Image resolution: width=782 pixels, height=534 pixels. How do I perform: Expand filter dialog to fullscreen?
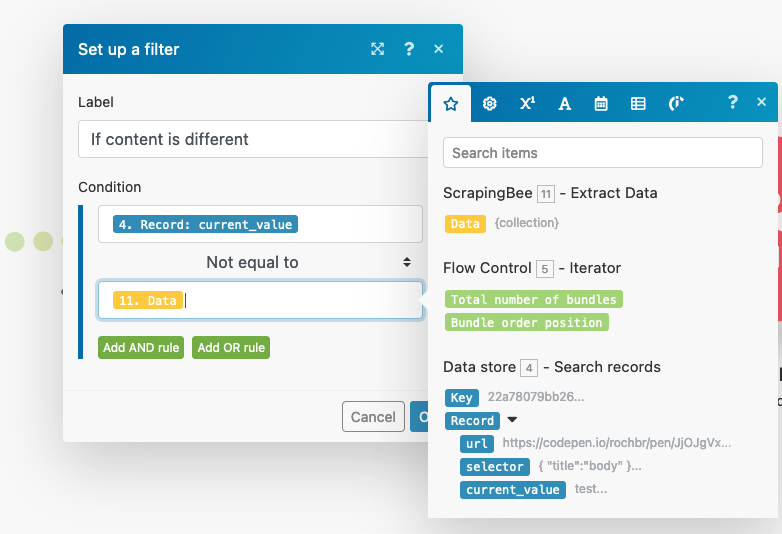(x=377, y=49)
